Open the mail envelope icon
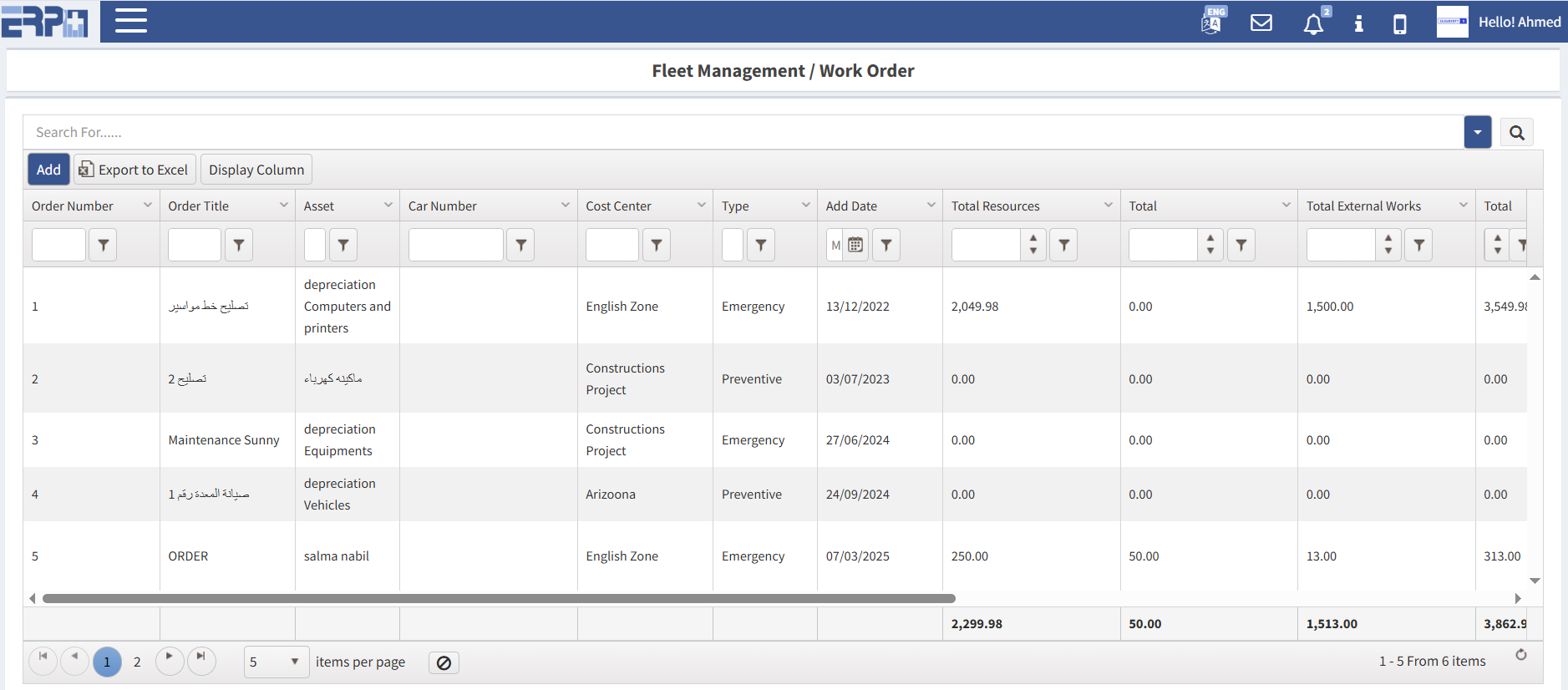 tap(1261, 23)
